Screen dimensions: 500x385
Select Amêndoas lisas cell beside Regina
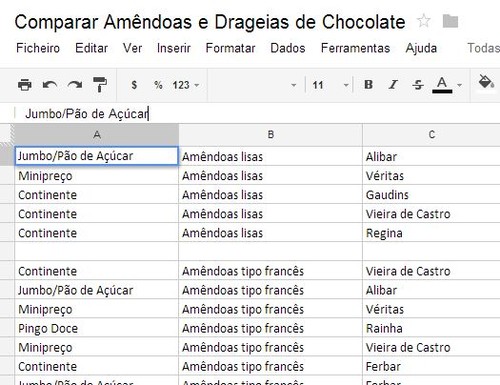pyautogui.click(x=270, y=233)
